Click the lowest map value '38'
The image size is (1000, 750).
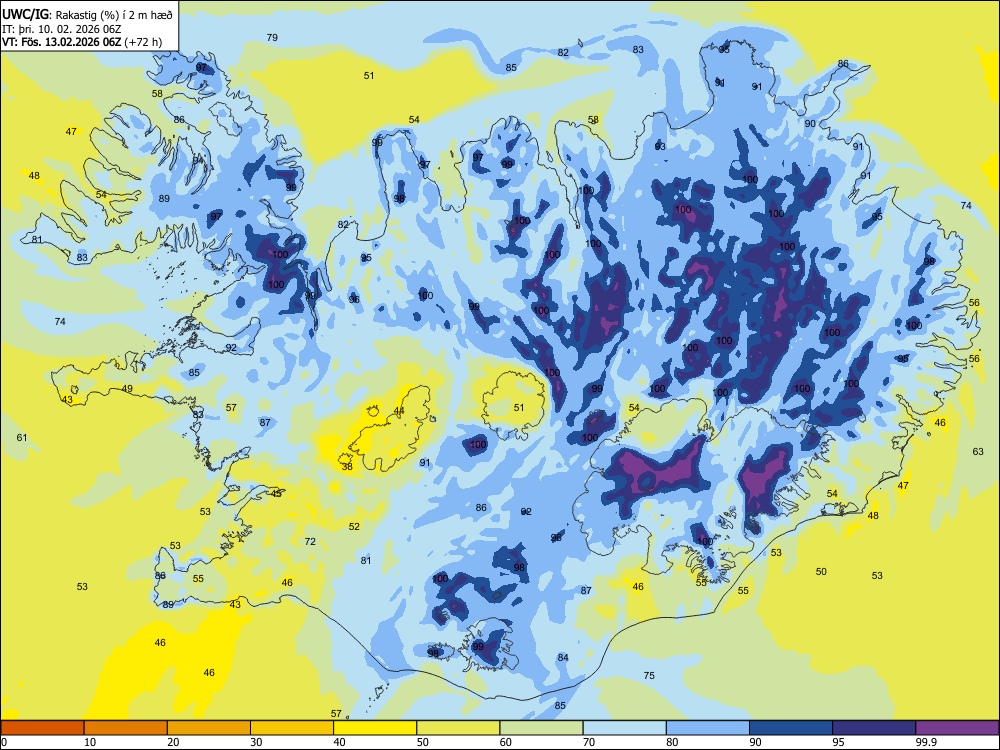pyautogui.click(x=348, y=466)
